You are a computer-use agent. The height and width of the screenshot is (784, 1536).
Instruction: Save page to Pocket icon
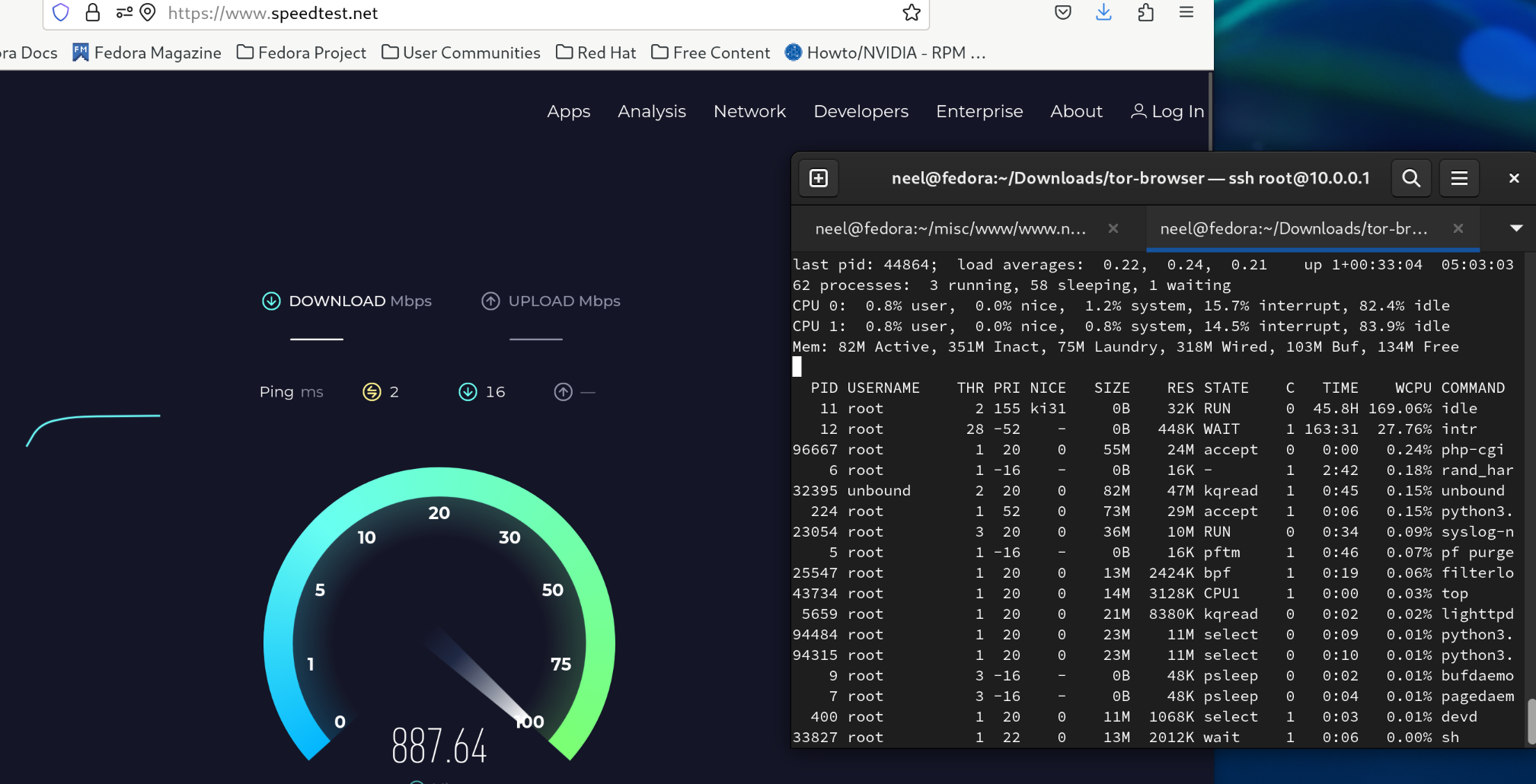(x=1063, y=12)
